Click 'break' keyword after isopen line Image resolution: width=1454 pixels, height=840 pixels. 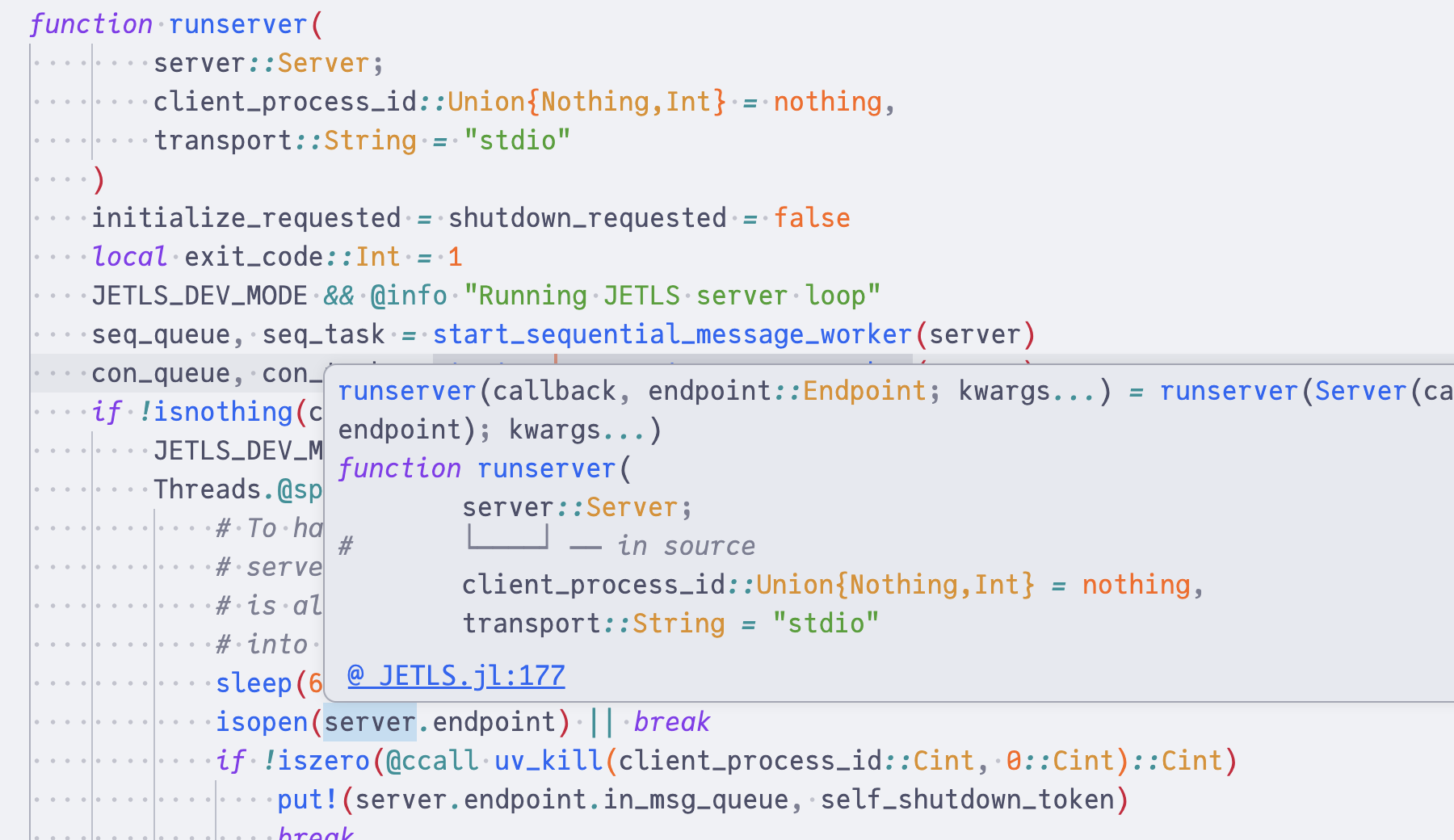[672, 722]
